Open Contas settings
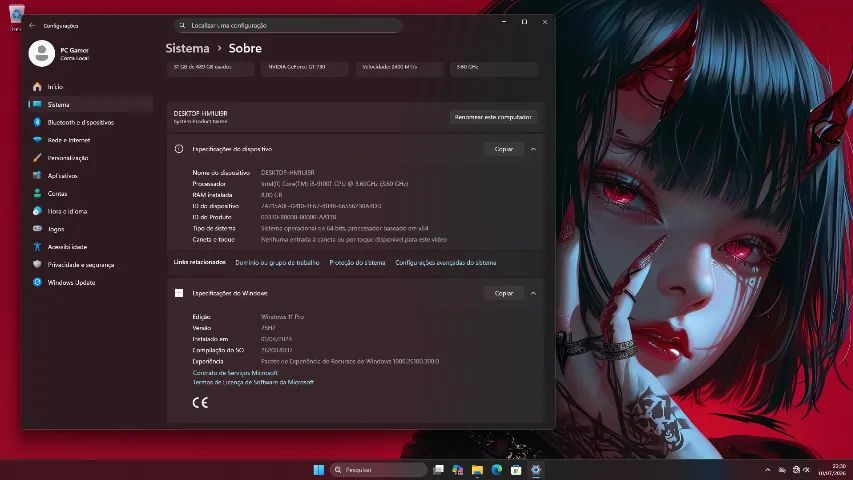853x480 pixels. click(x=90, y=193)
